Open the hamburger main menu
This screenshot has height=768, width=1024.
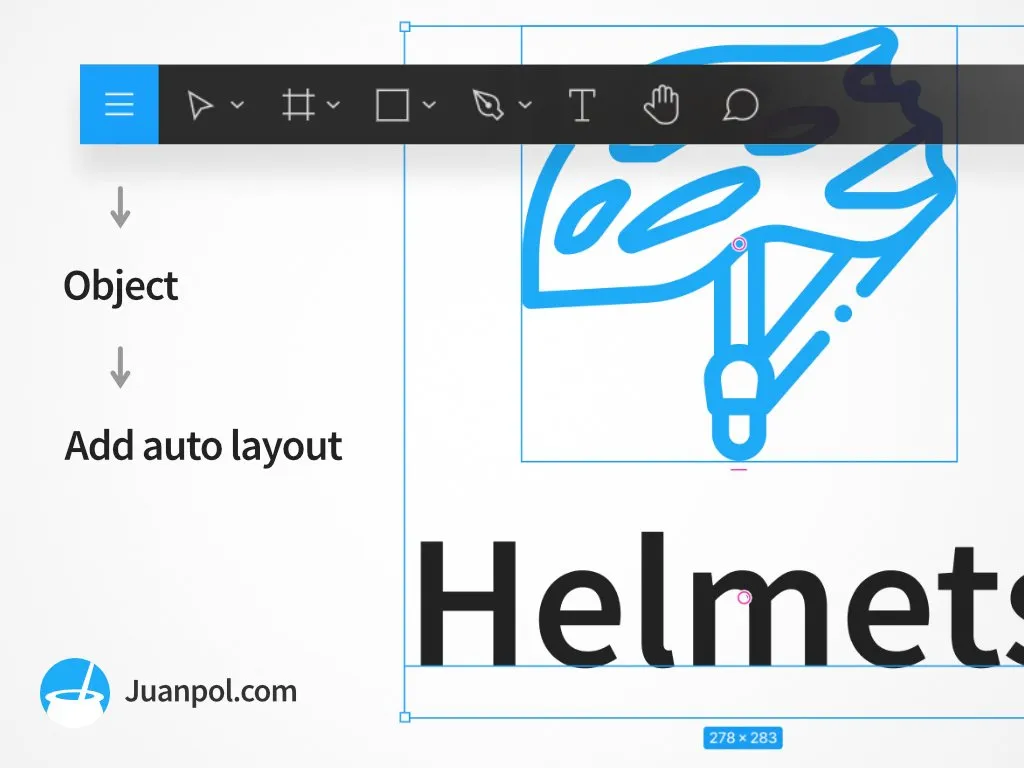(119, 104)
